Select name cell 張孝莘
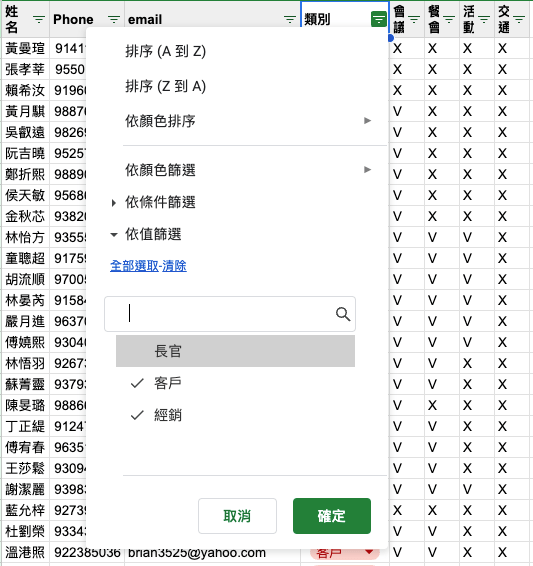The height and width of the screenshot is (566, 533). pyautogui.click(x=25, y=69)
